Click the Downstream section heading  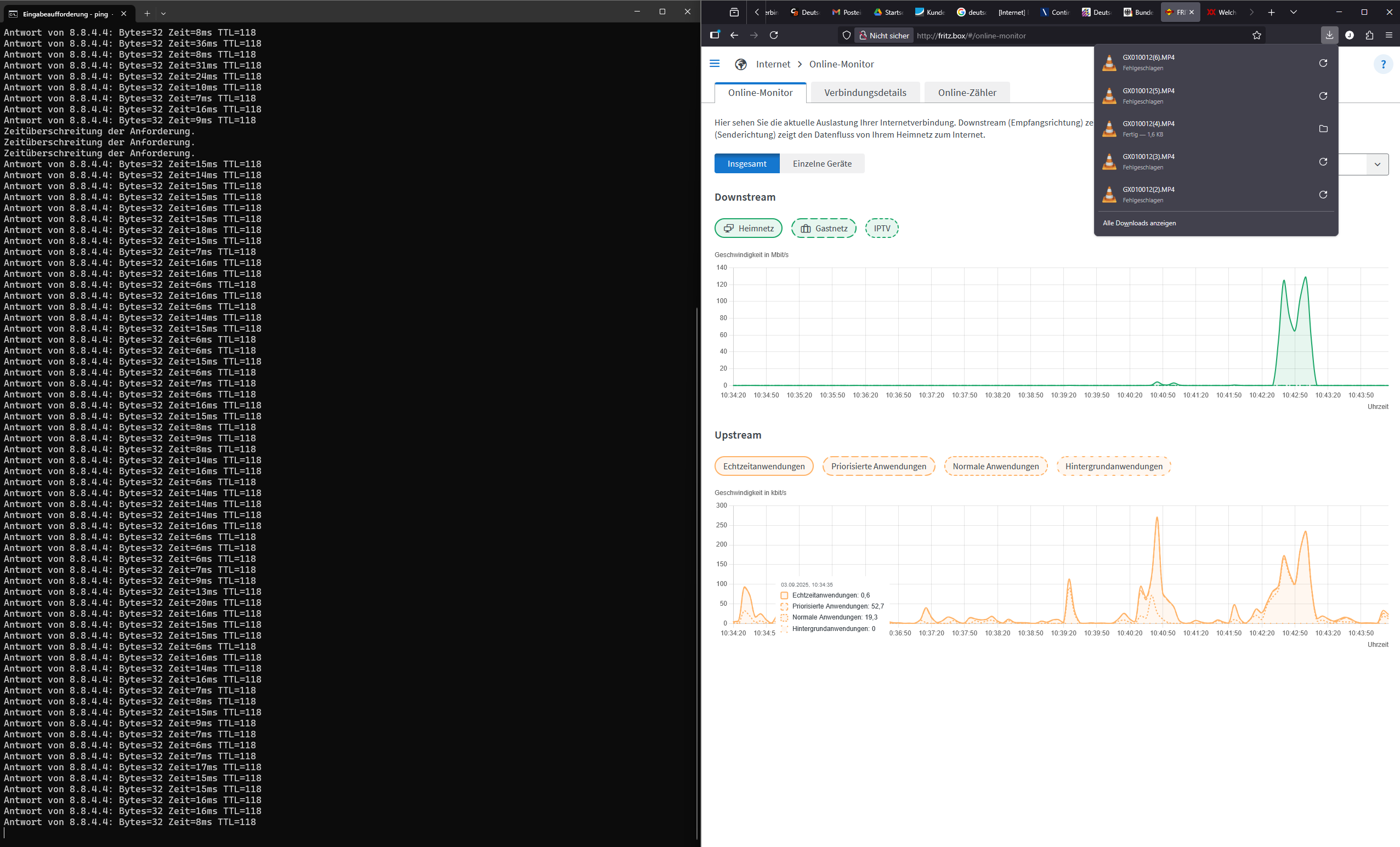tap(744, 197)
